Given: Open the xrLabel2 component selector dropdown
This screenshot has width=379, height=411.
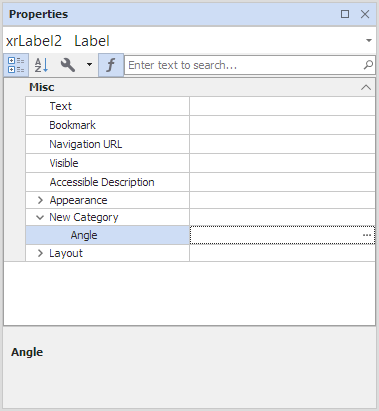Looking at the screenshot, I should 369,41.
